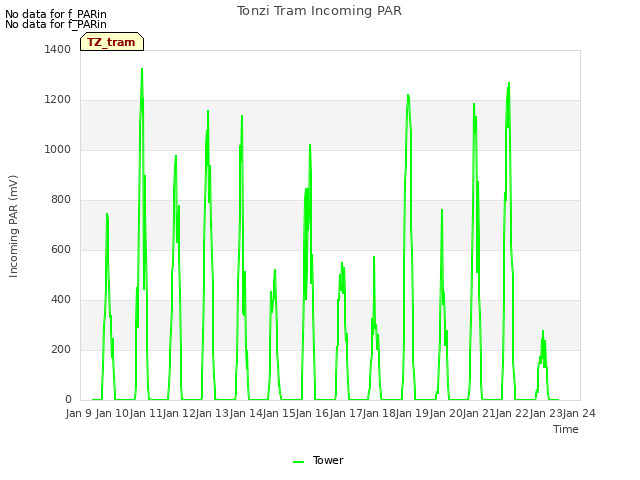Click the 1400 y-axis tick label
Viewport: 640px width, 480px height.
point(58,49)
